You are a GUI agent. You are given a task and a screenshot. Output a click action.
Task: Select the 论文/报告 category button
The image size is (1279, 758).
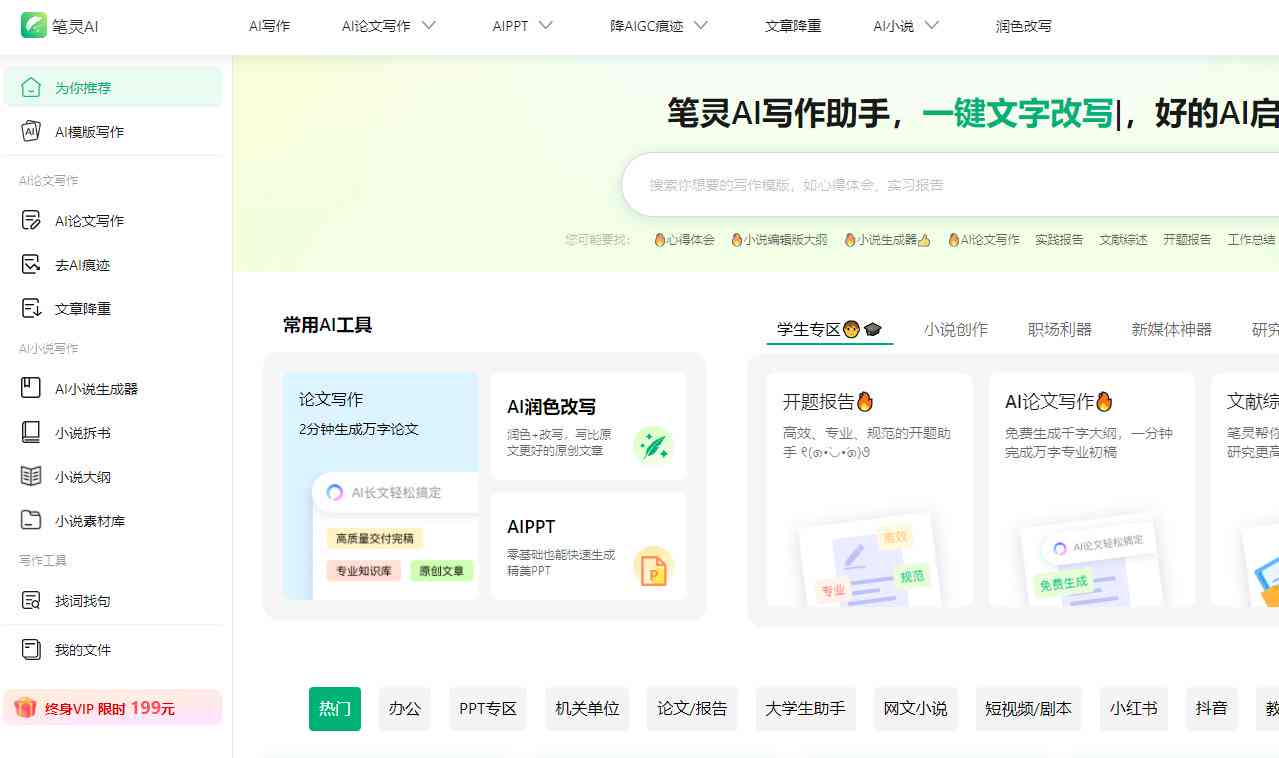[692, 709]
